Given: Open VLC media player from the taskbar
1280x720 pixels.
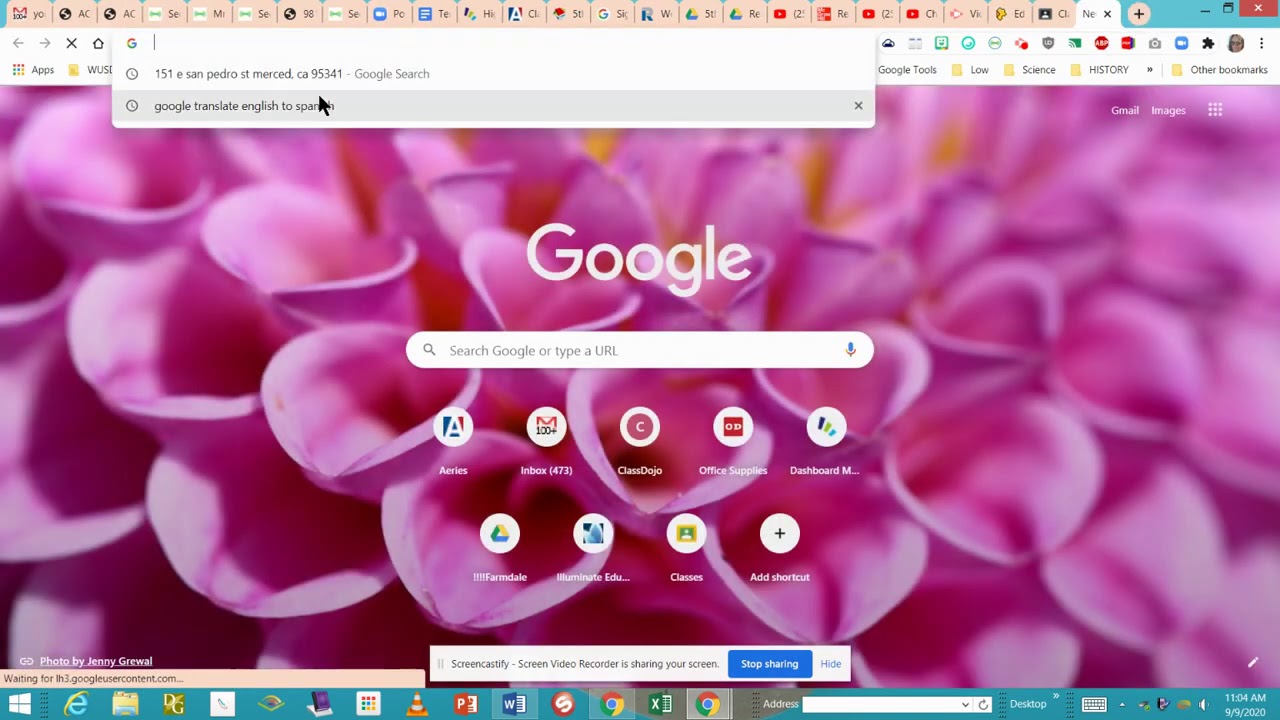Looking at the screenshot, I should click(x=417, y=704).
